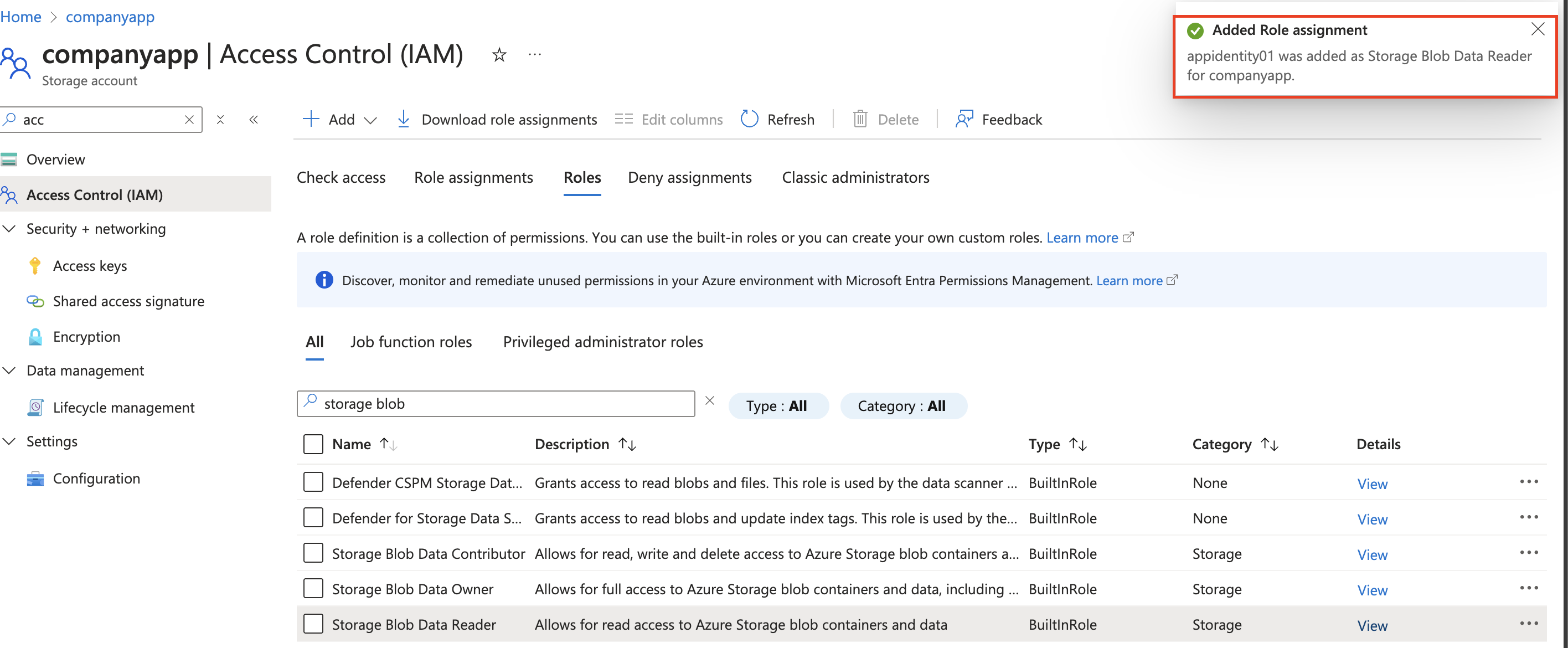Open the ellipsis menu beside the page title
This screenshot has height=648, width=1568.
534,55
